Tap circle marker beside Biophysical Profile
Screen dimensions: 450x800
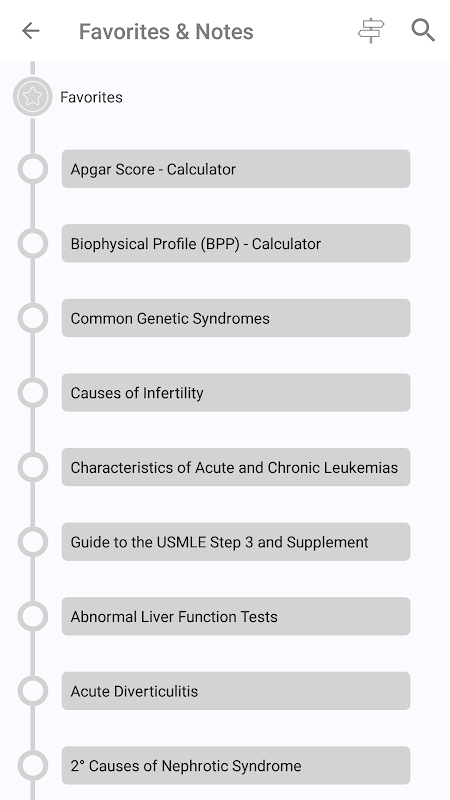coord(33,243)
